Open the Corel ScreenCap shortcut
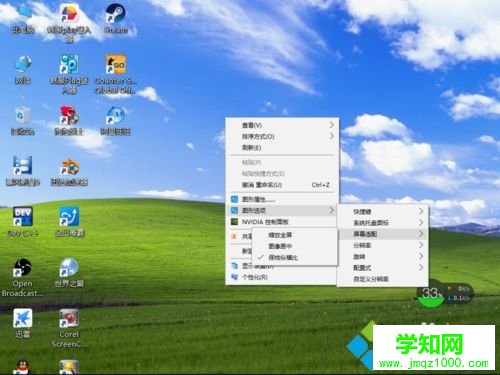 [x=69, y=328]
